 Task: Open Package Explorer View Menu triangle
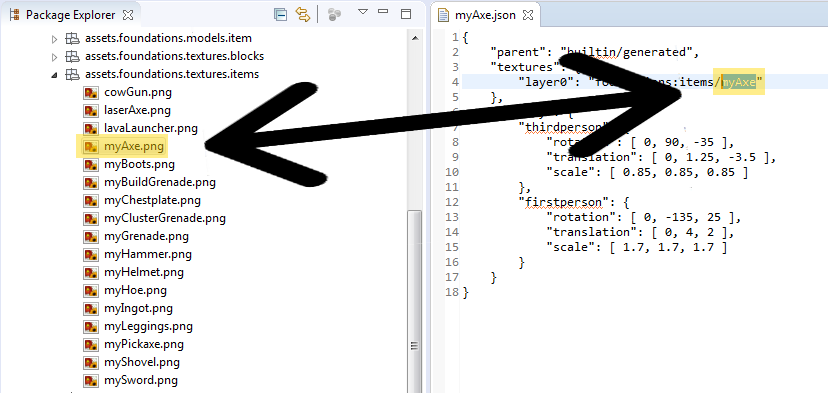363,12
